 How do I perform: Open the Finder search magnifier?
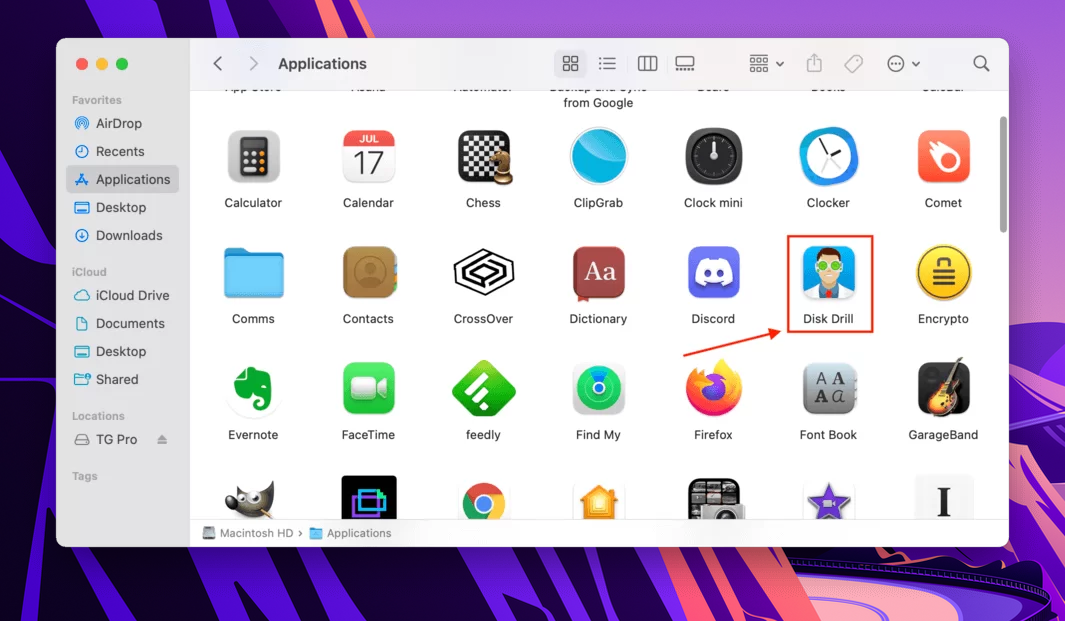point(981,64)
